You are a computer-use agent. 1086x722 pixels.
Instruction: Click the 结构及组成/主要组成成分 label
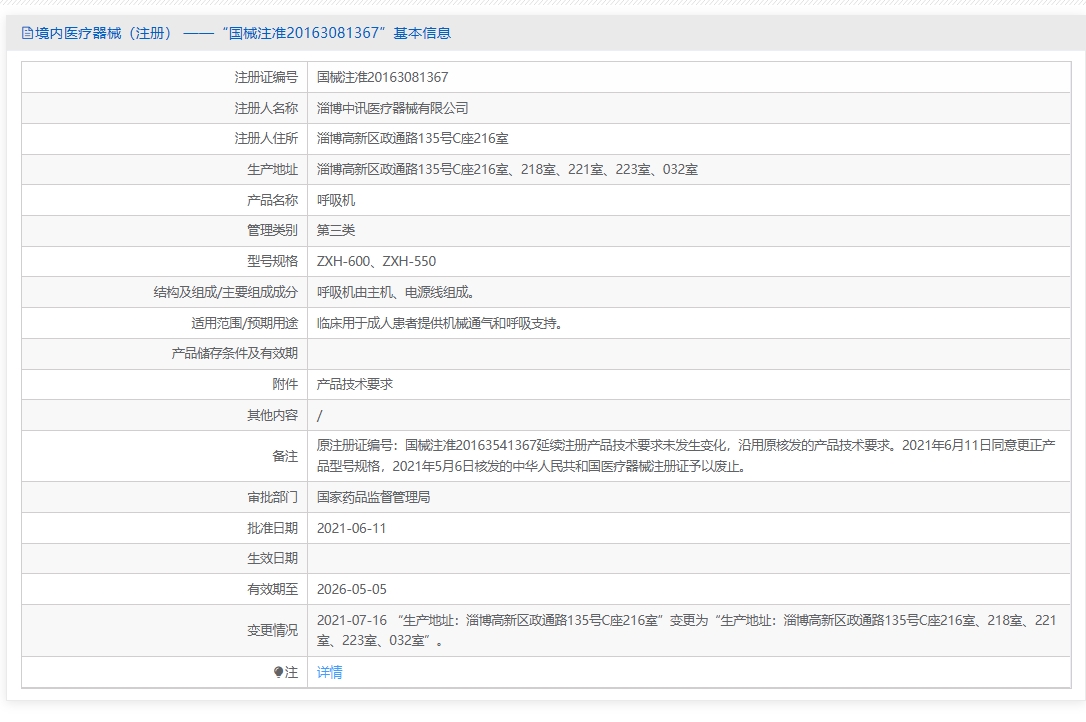point(226,292)
